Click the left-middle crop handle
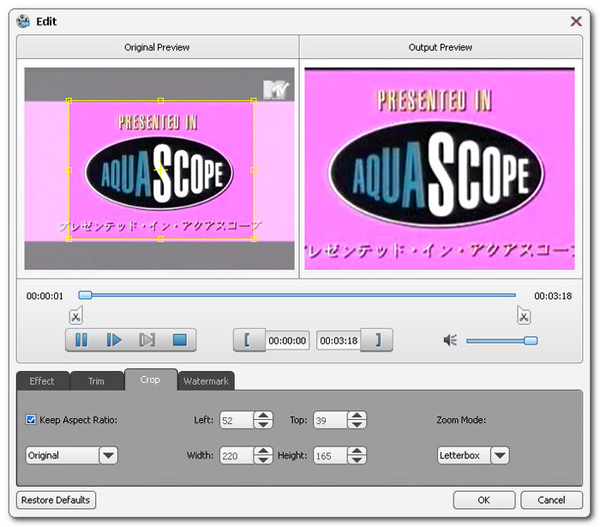Screen dimensions: 600x527 click(69, 170)
